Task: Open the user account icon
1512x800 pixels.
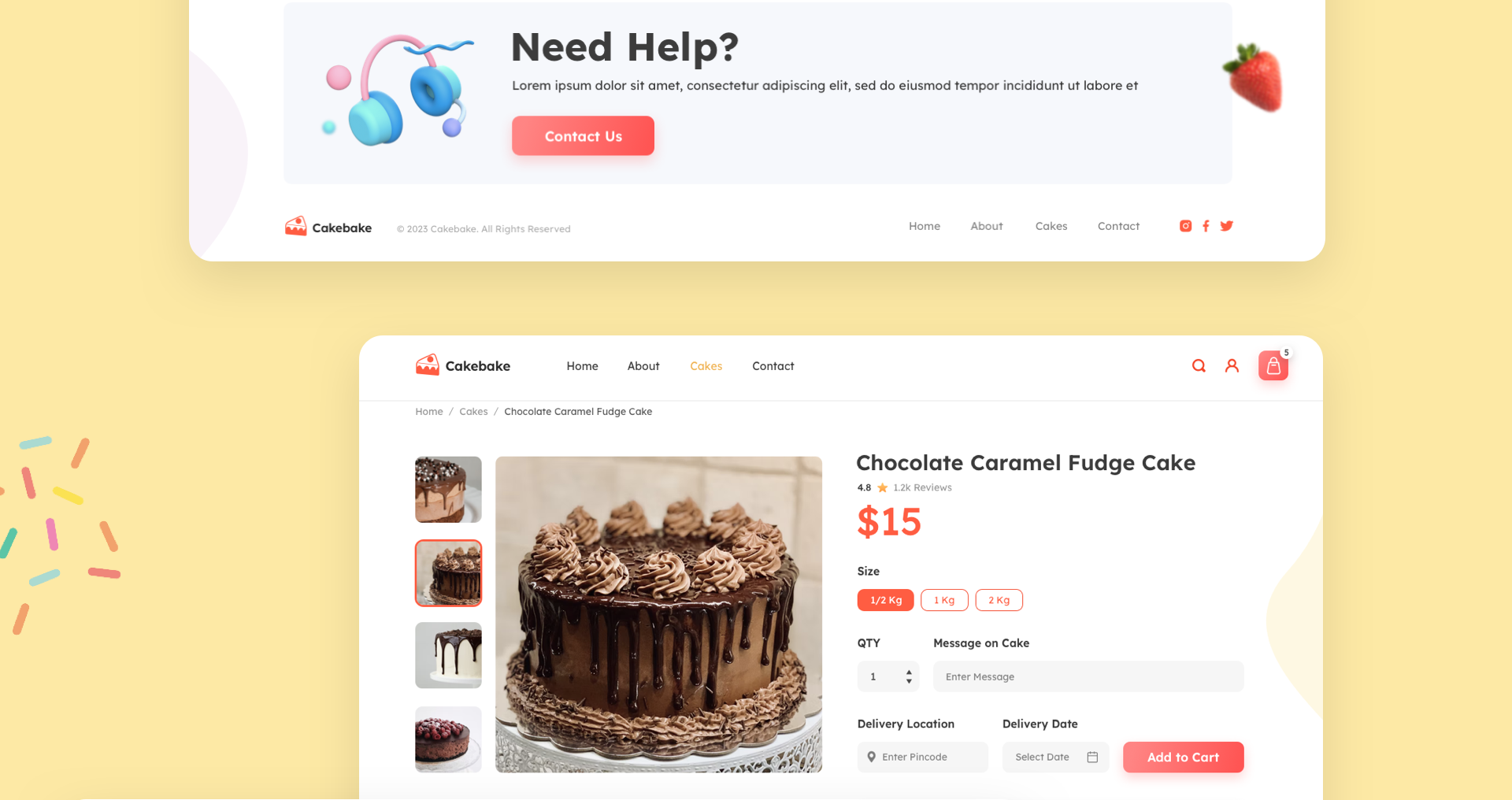Action: pyautogui.click(x=1232, y=365)
